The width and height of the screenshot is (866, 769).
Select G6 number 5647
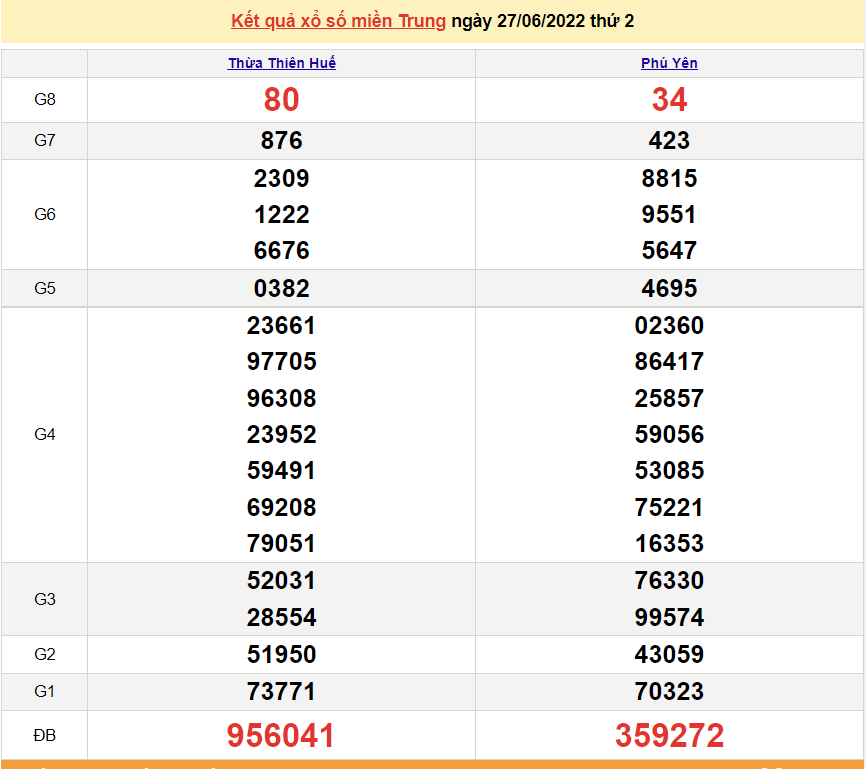(669, 250)
